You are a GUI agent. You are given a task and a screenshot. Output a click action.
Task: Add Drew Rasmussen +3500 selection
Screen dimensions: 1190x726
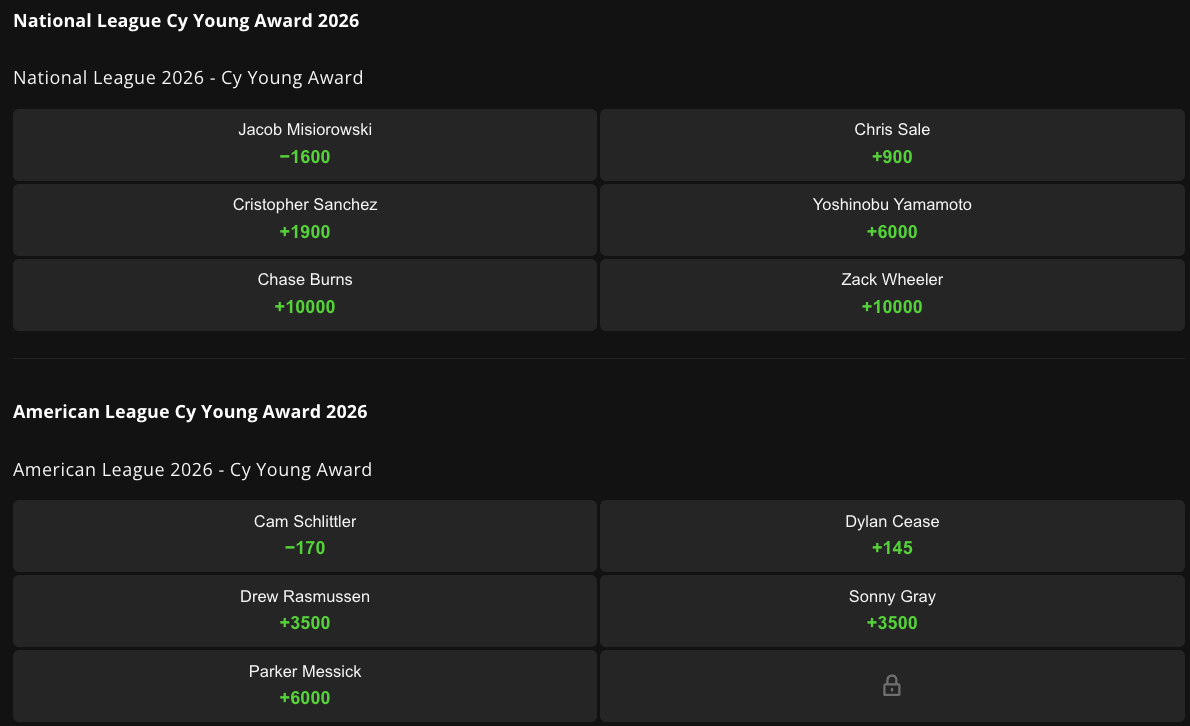[304, 611]
